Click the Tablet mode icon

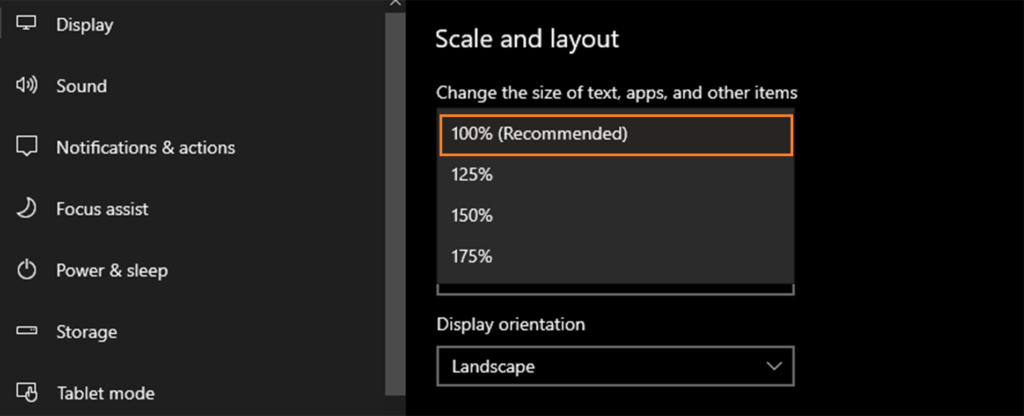pos(27,392)
